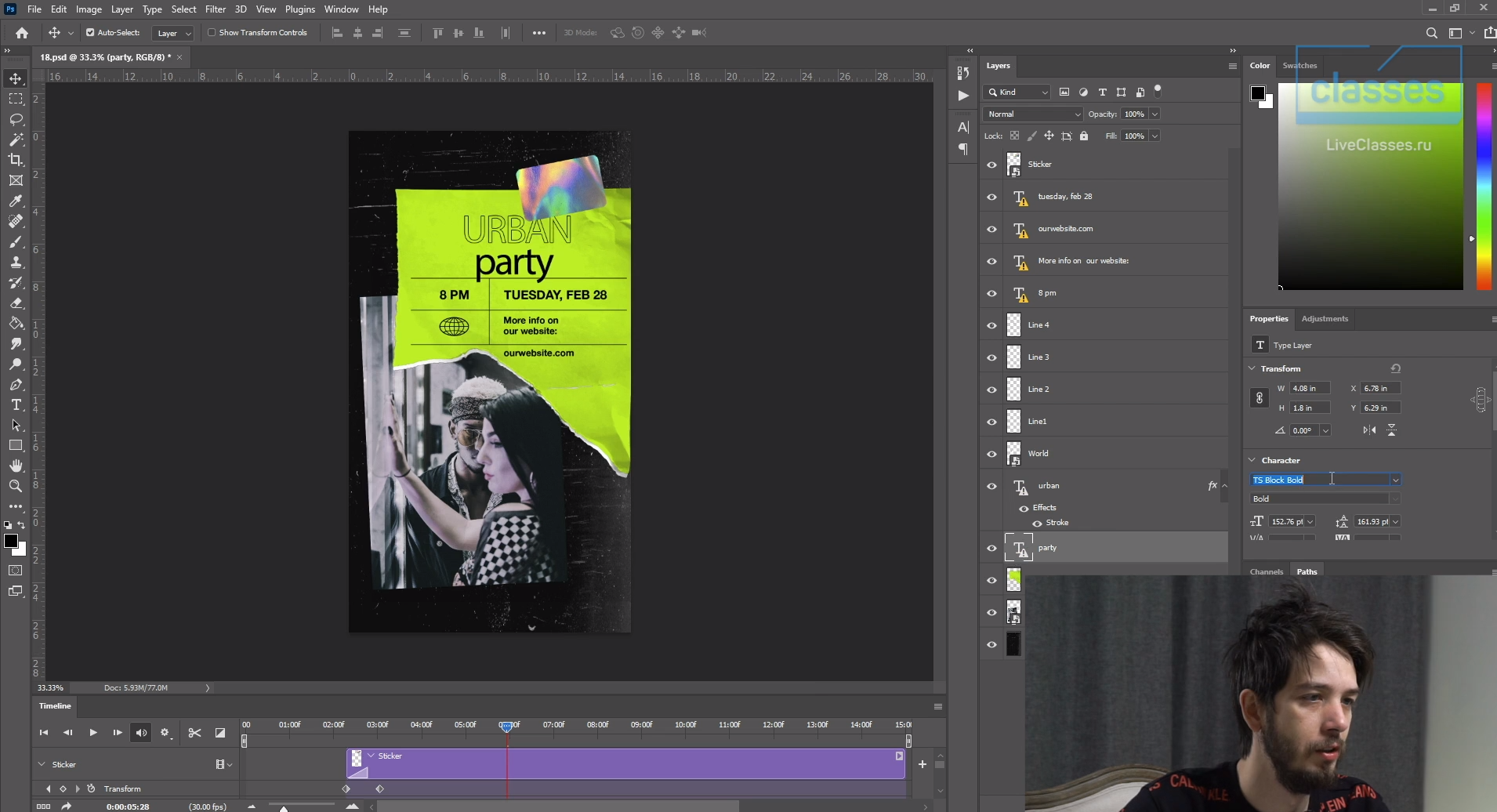Switch to the Adjustments tab
Image resolution: width=1497 pixels, height=812 pixels.
[x=1325, y=319]
